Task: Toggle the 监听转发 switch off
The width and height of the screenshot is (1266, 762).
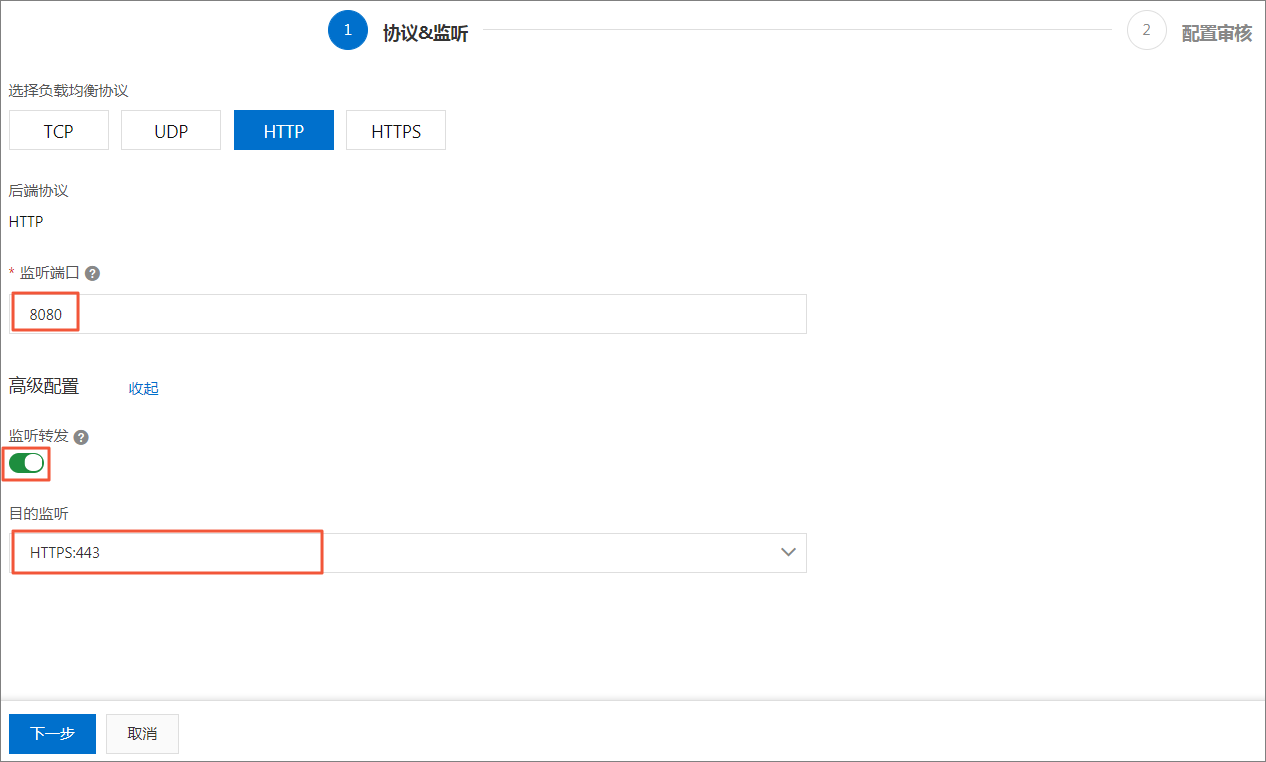Action: (27, 463)
